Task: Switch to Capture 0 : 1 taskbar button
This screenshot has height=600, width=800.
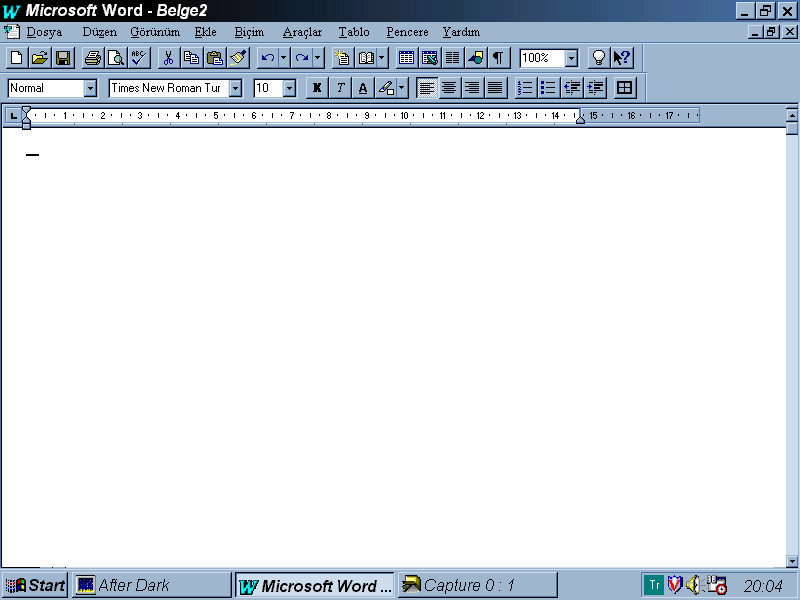Action: coord(478,585)
